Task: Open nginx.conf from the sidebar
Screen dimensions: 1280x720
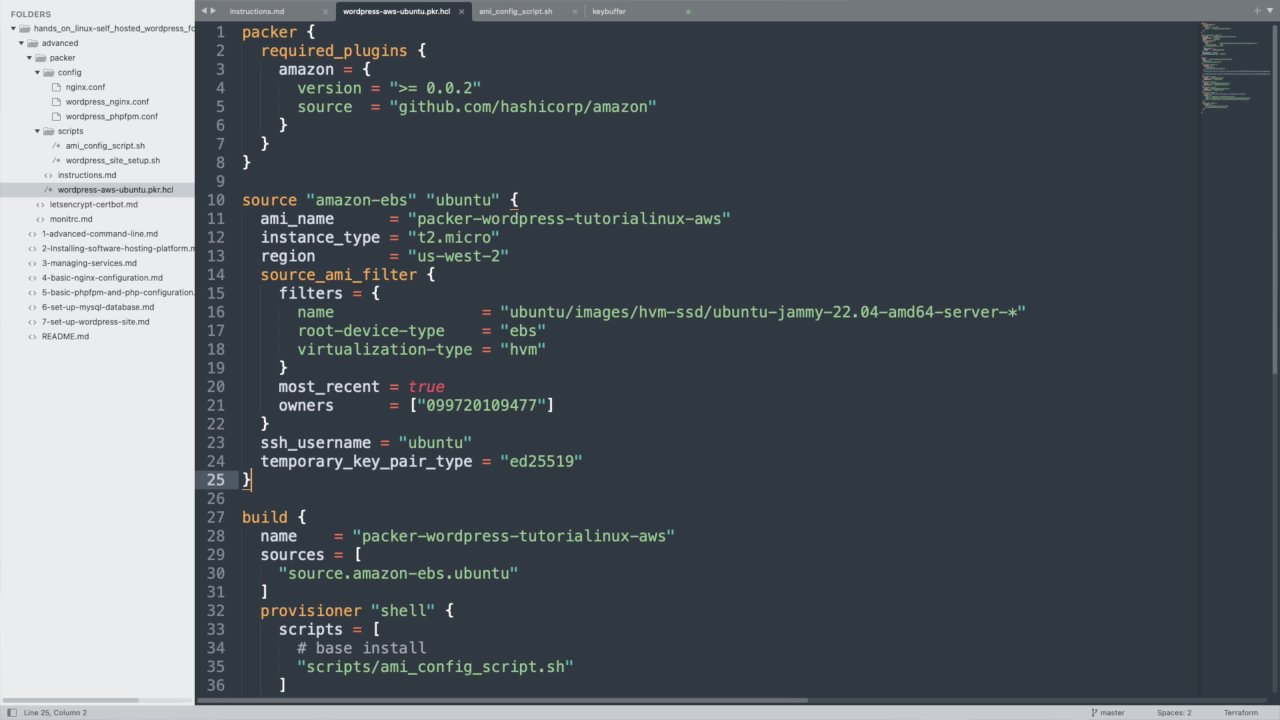Action: point(85,87)
